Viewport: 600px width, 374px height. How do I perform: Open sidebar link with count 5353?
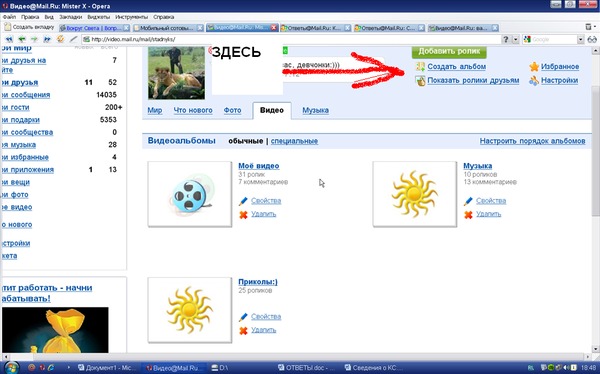click(x=21, y=120)
